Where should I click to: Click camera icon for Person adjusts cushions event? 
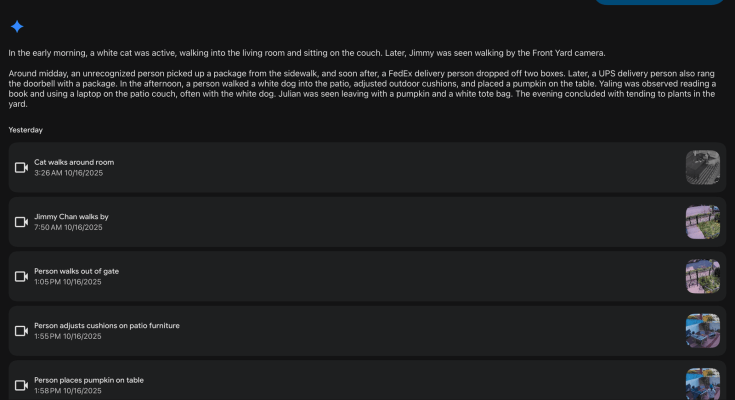21,331
